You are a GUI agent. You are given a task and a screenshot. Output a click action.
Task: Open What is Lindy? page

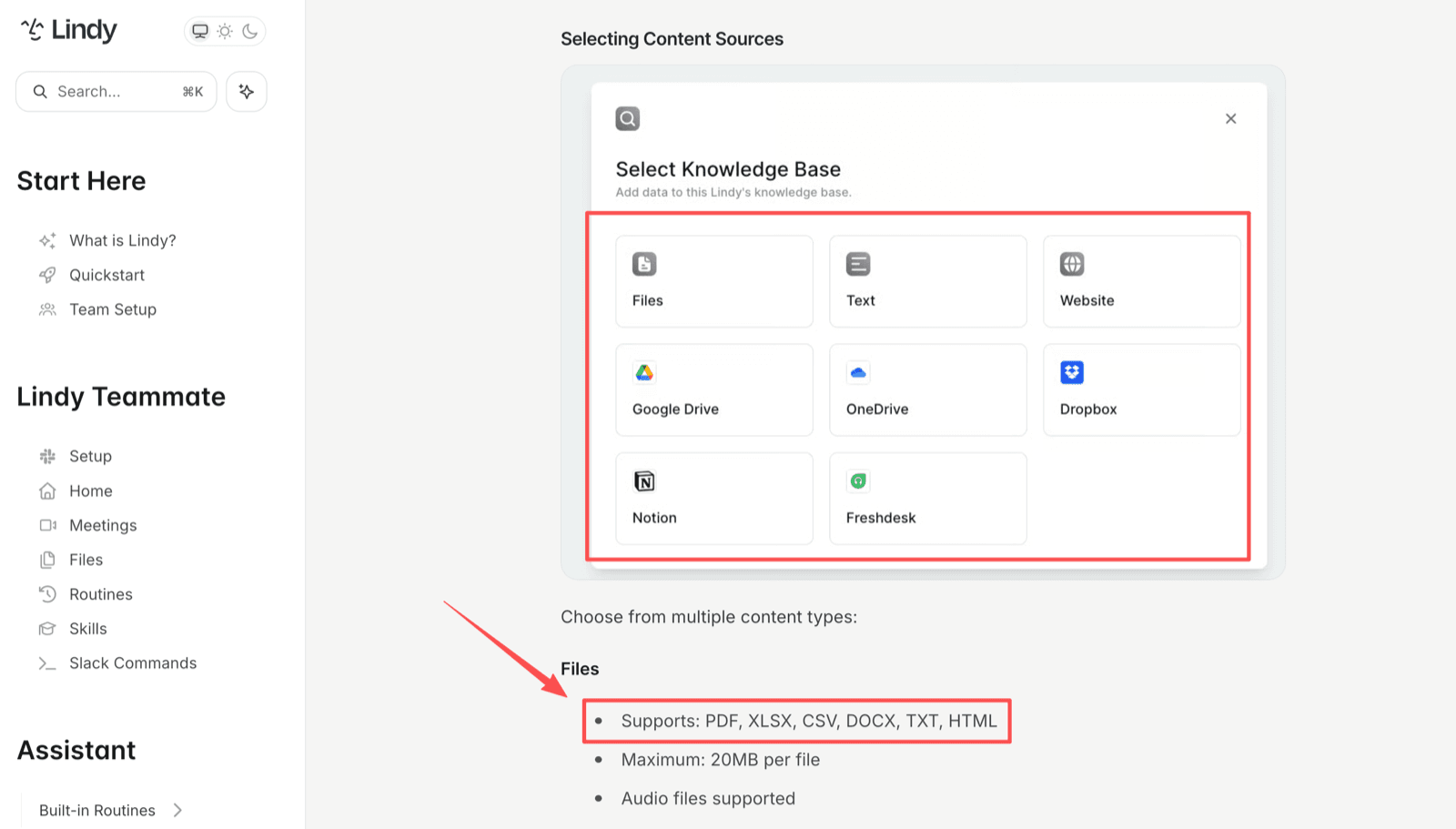pos(123,240)
